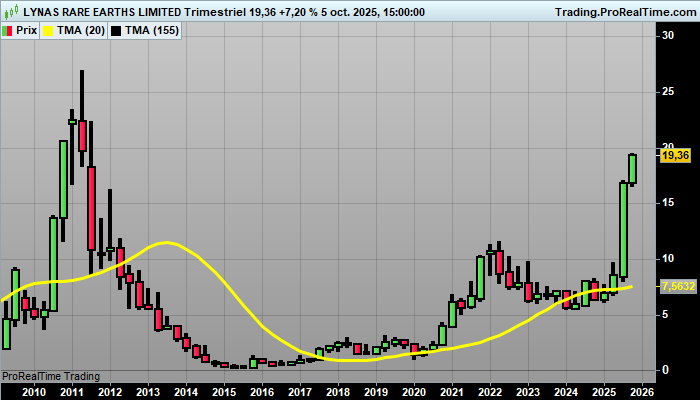This screenshot has width=700, height=400.
Task: Click the 2010 year label
Action: pyautogui.click(x=34, y=392)
